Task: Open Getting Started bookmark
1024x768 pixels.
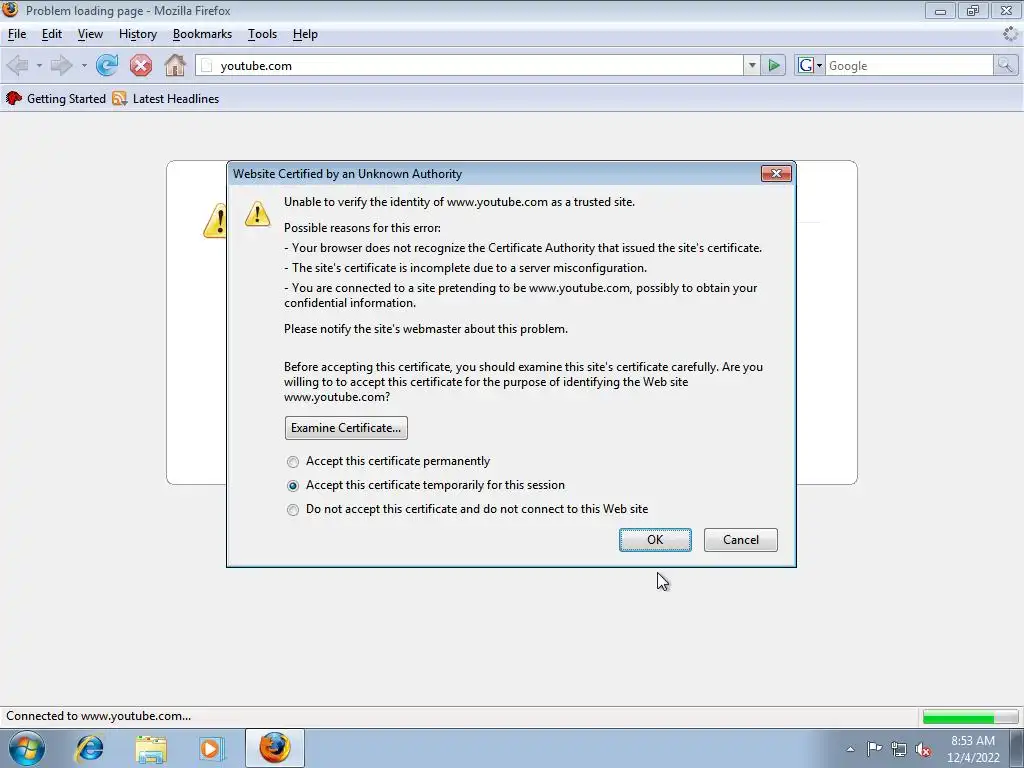Action: pos(56,99)
